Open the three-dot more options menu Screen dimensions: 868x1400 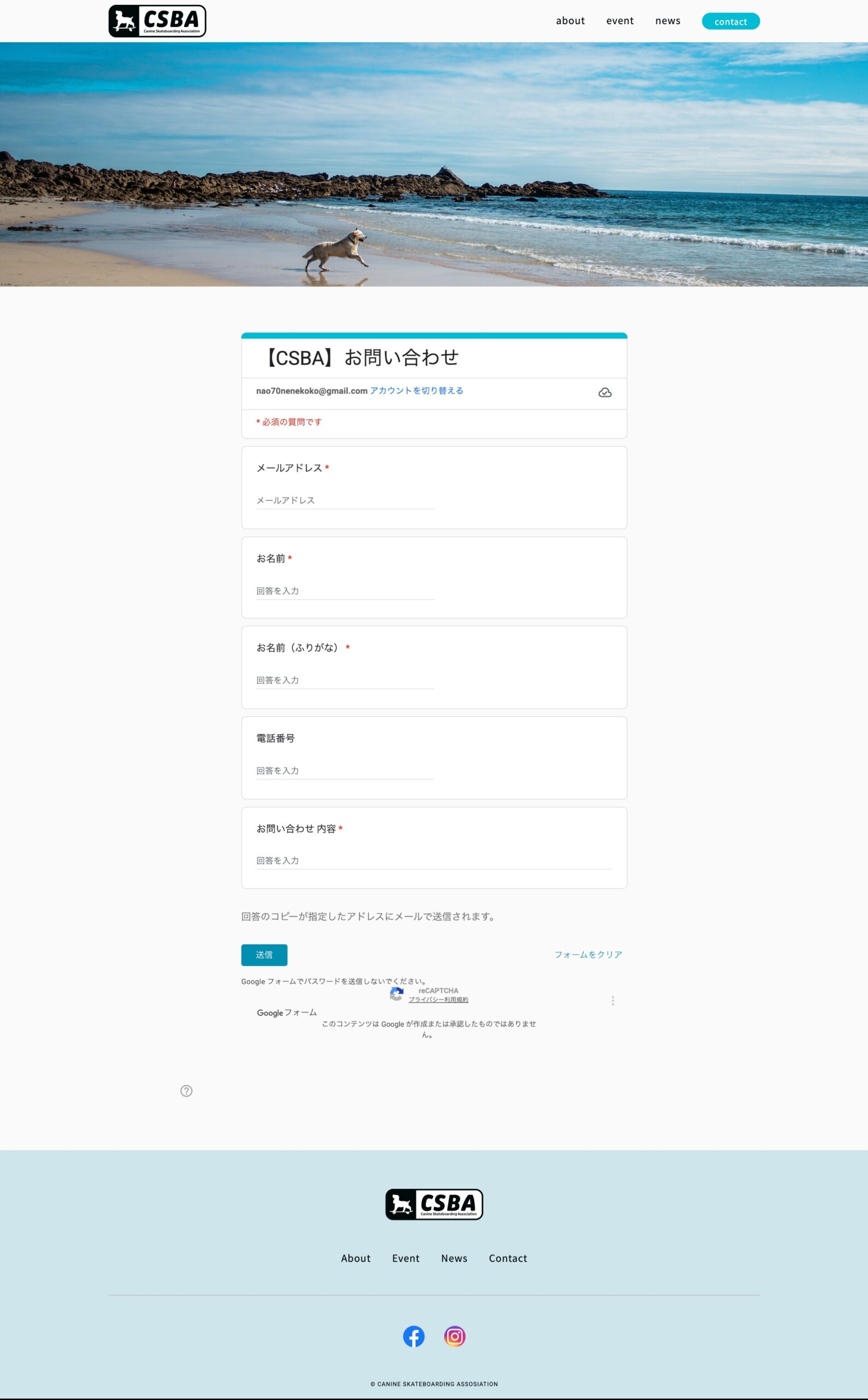point(613,1000)
